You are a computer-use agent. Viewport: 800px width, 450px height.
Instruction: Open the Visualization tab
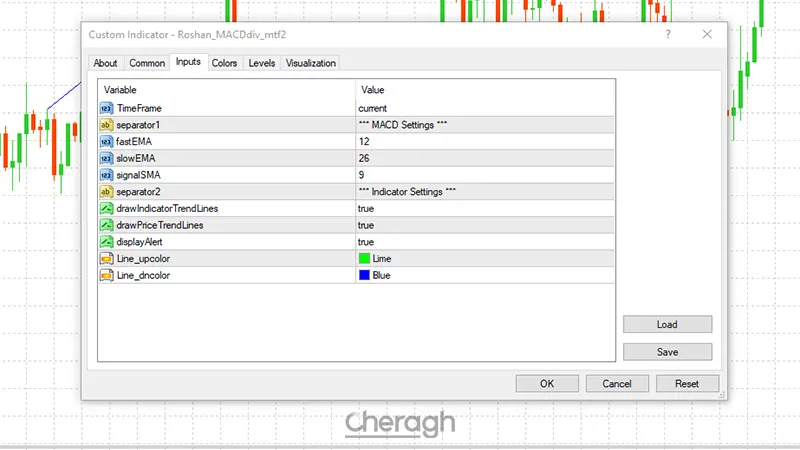[x=311, y=63]
